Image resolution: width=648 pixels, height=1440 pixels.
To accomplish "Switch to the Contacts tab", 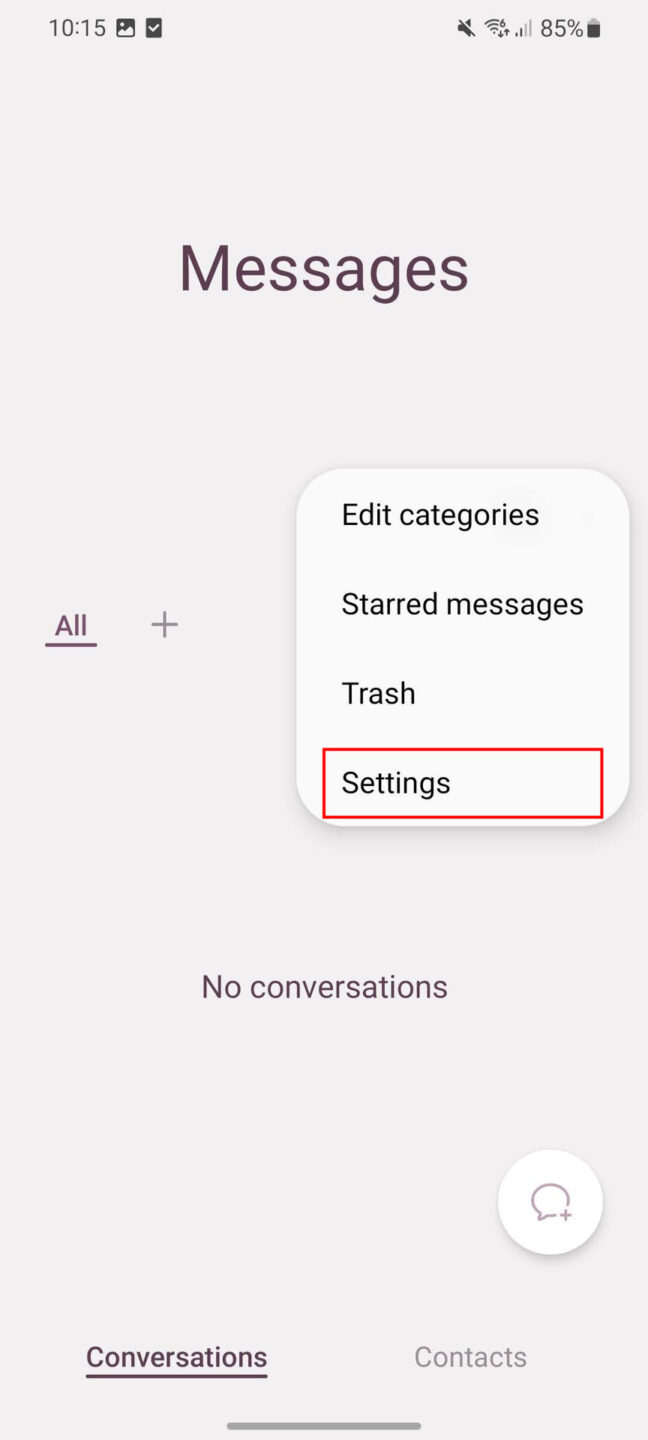I will point(470,1357).
